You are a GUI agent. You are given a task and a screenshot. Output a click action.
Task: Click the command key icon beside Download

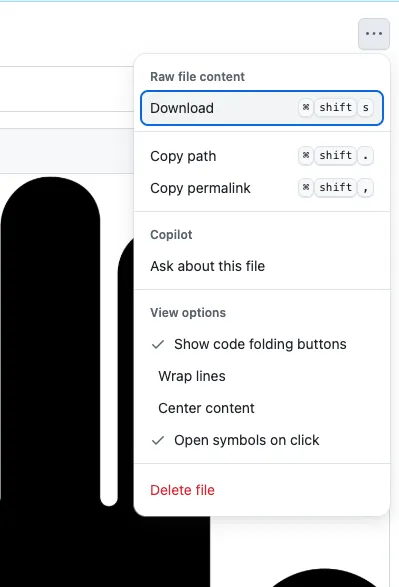306,107
